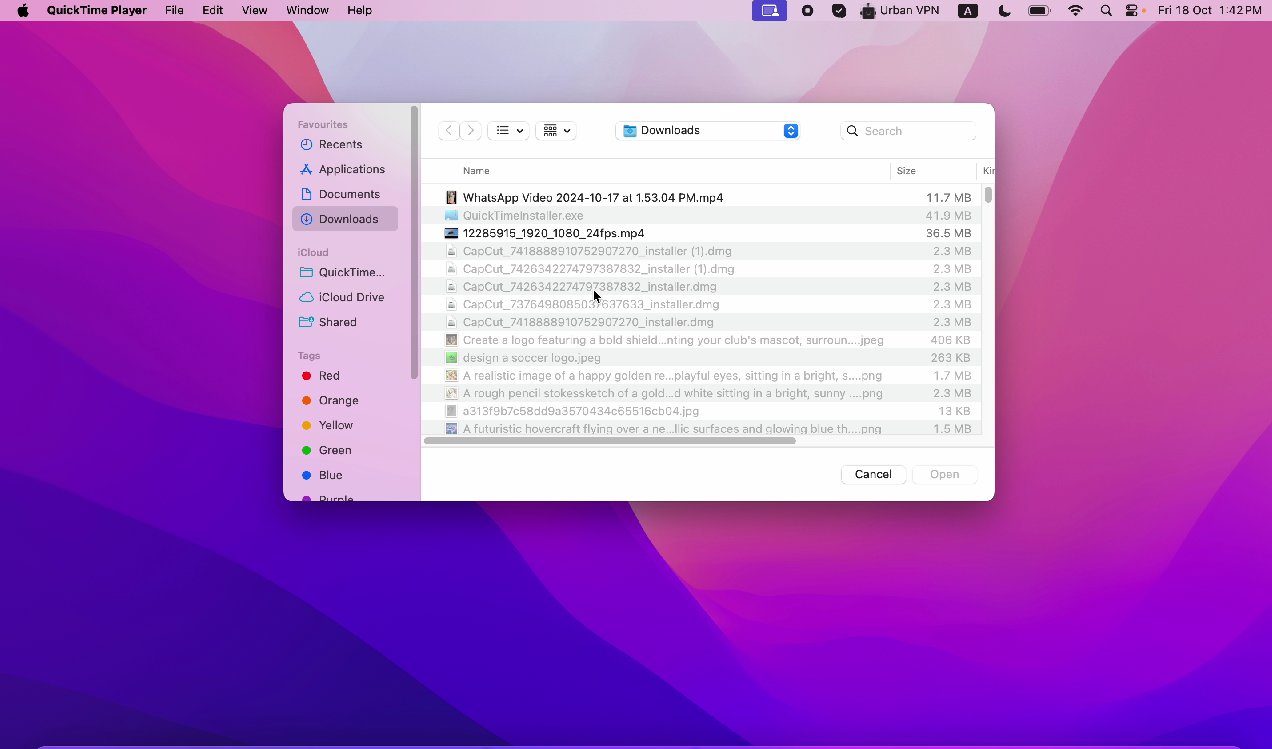Open the File menu

tap(174, 10)
